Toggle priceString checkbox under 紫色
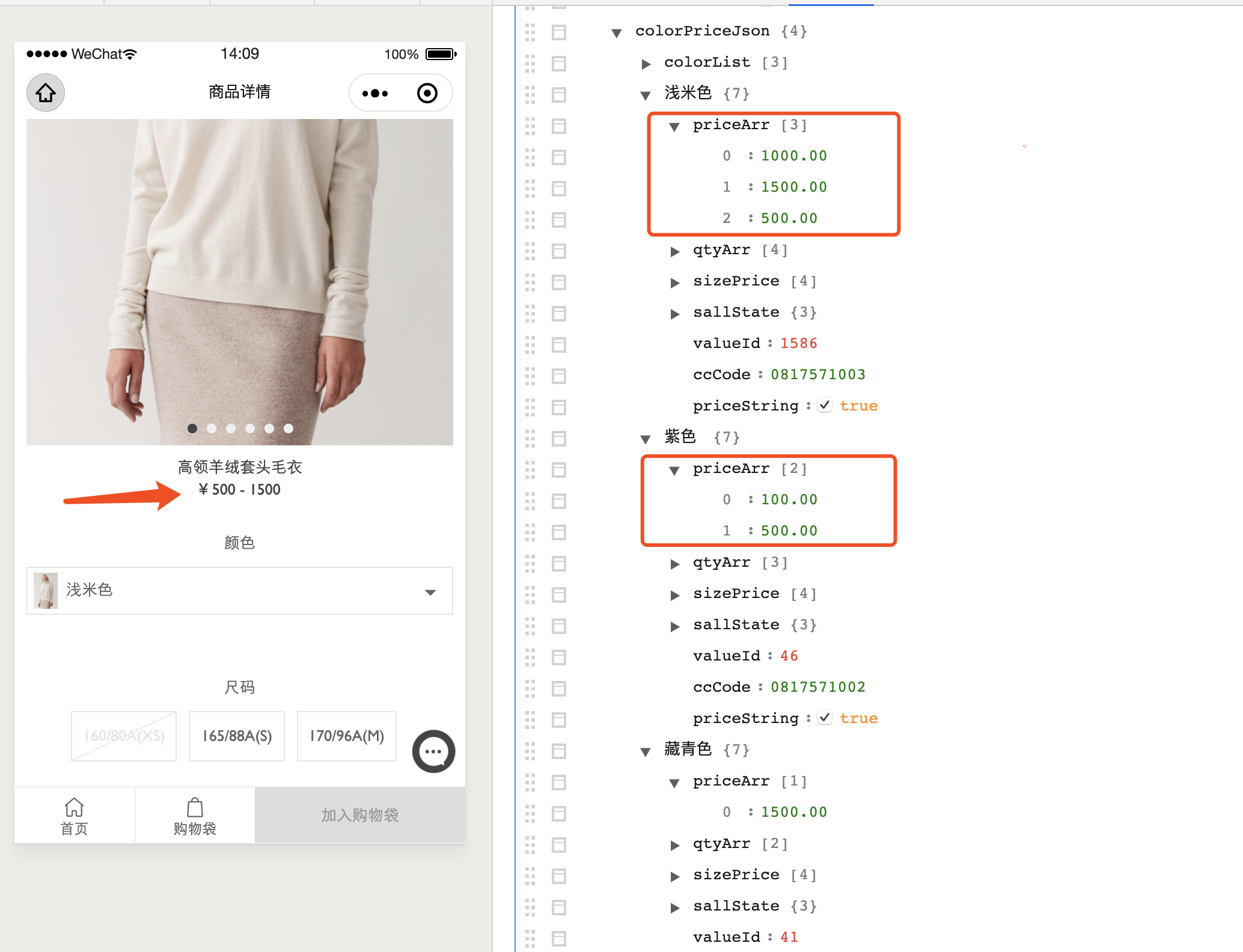Image resolution: width=1243 pixels, height=952 pixels. coord(825,718)
